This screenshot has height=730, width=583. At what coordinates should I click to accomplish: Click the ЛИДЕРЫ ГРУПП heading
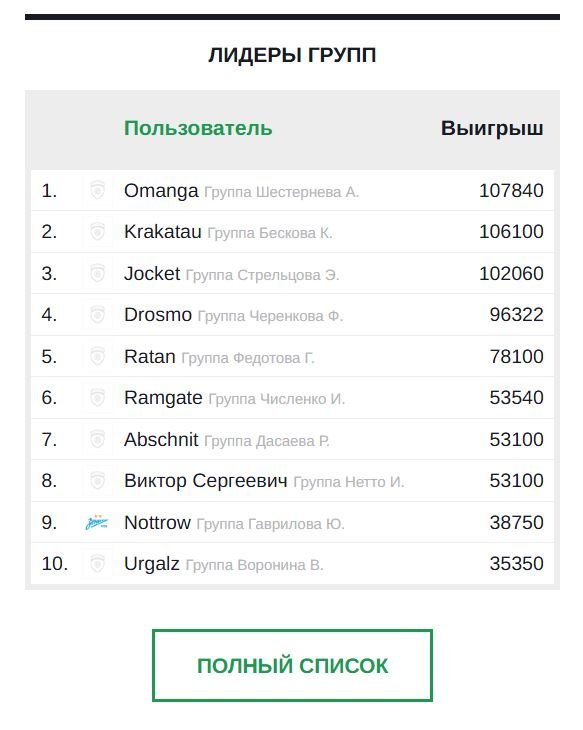point(292,55)
